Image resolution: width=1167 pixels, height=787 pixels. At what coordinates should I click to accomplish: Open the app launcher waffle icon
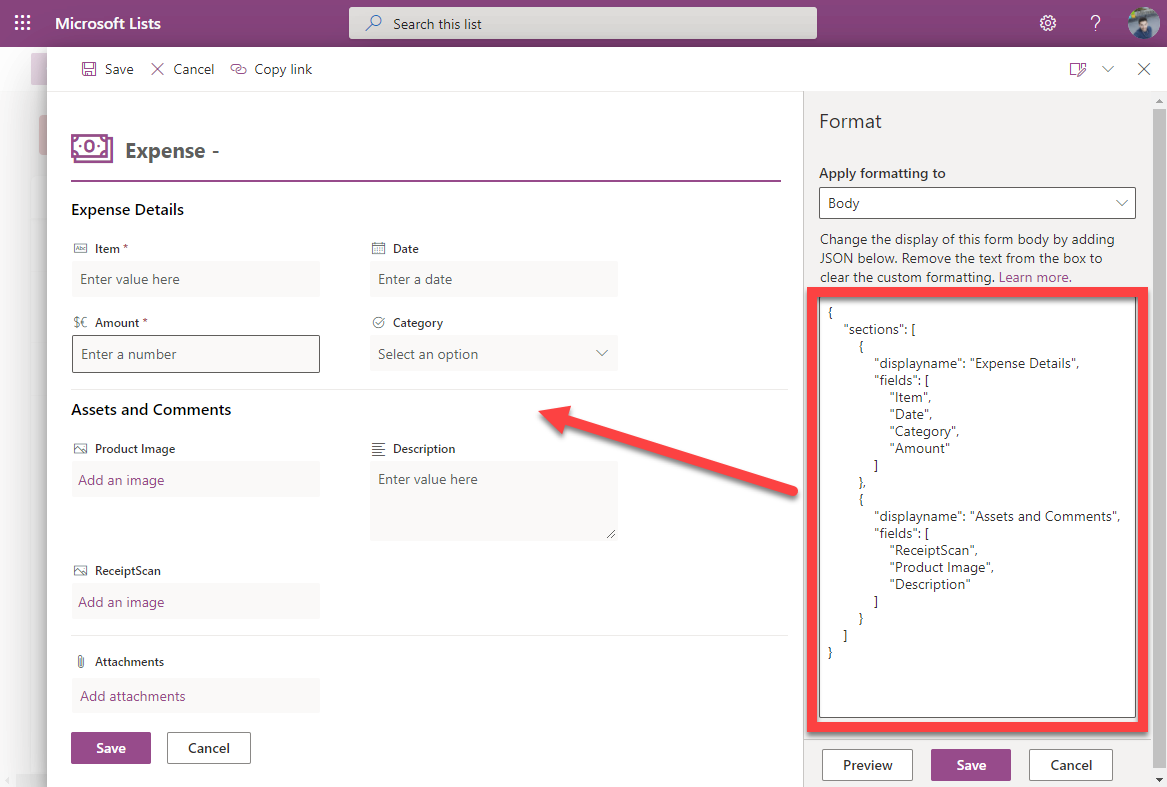[22, 23]
